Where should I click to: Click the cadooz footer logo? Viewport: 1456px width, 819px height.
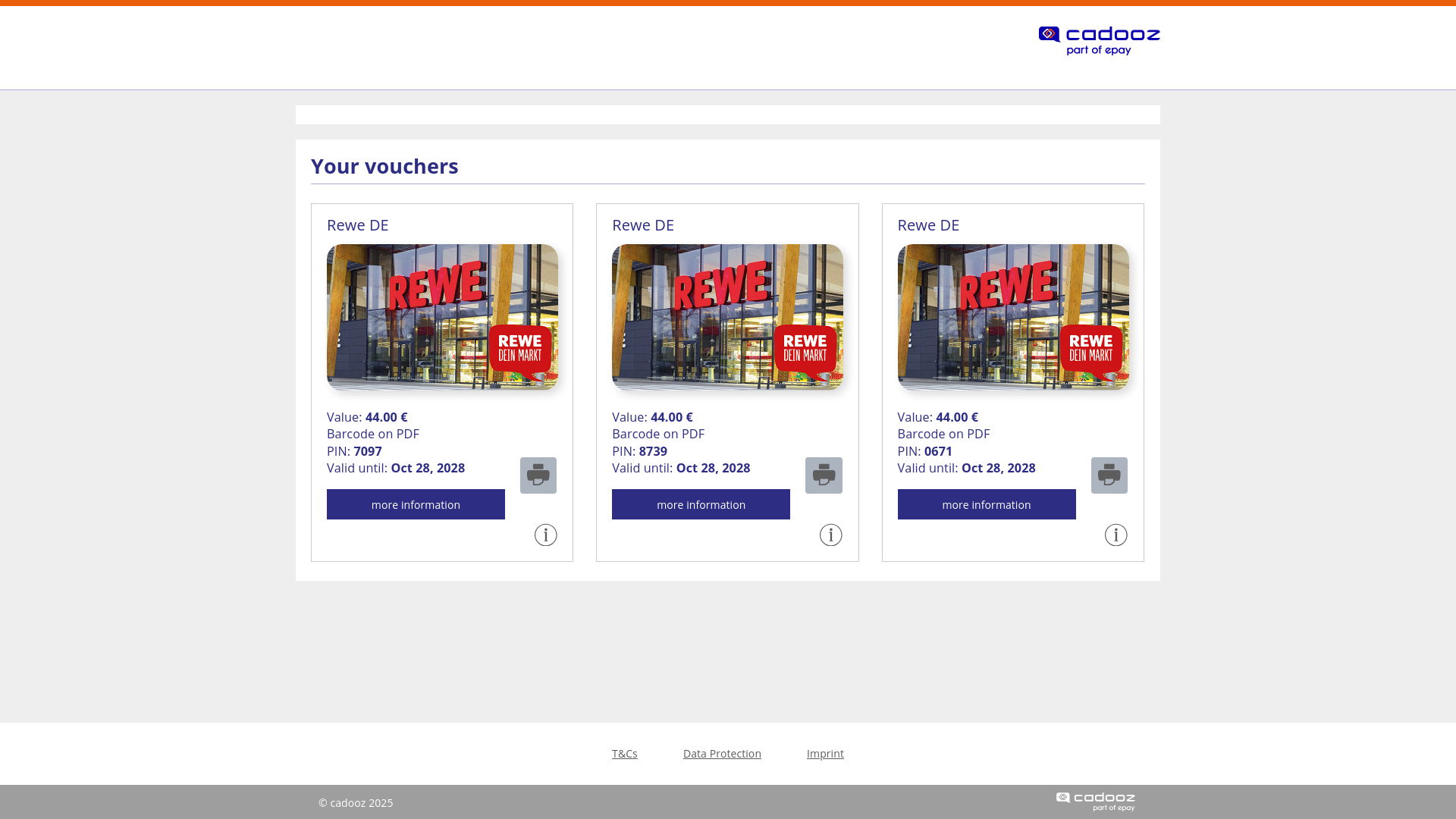click(1096, 802)
